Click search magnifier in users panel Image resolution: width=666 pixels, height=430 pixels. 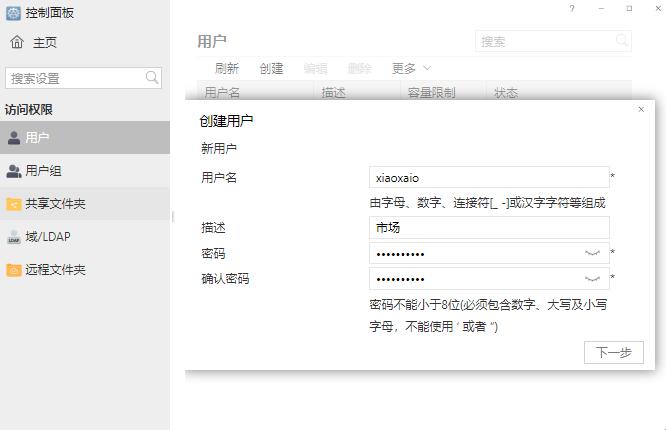[x=622, y=41]
